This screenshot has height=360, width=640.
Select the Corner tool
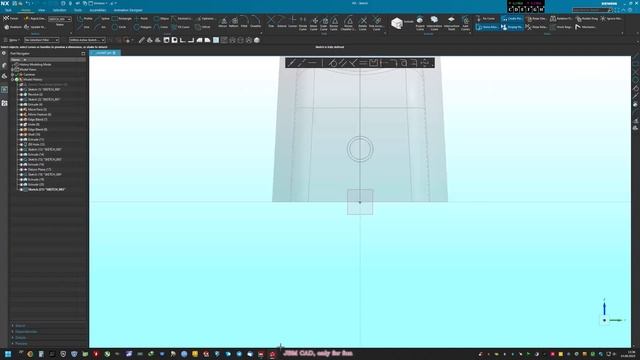pos(293,22)
